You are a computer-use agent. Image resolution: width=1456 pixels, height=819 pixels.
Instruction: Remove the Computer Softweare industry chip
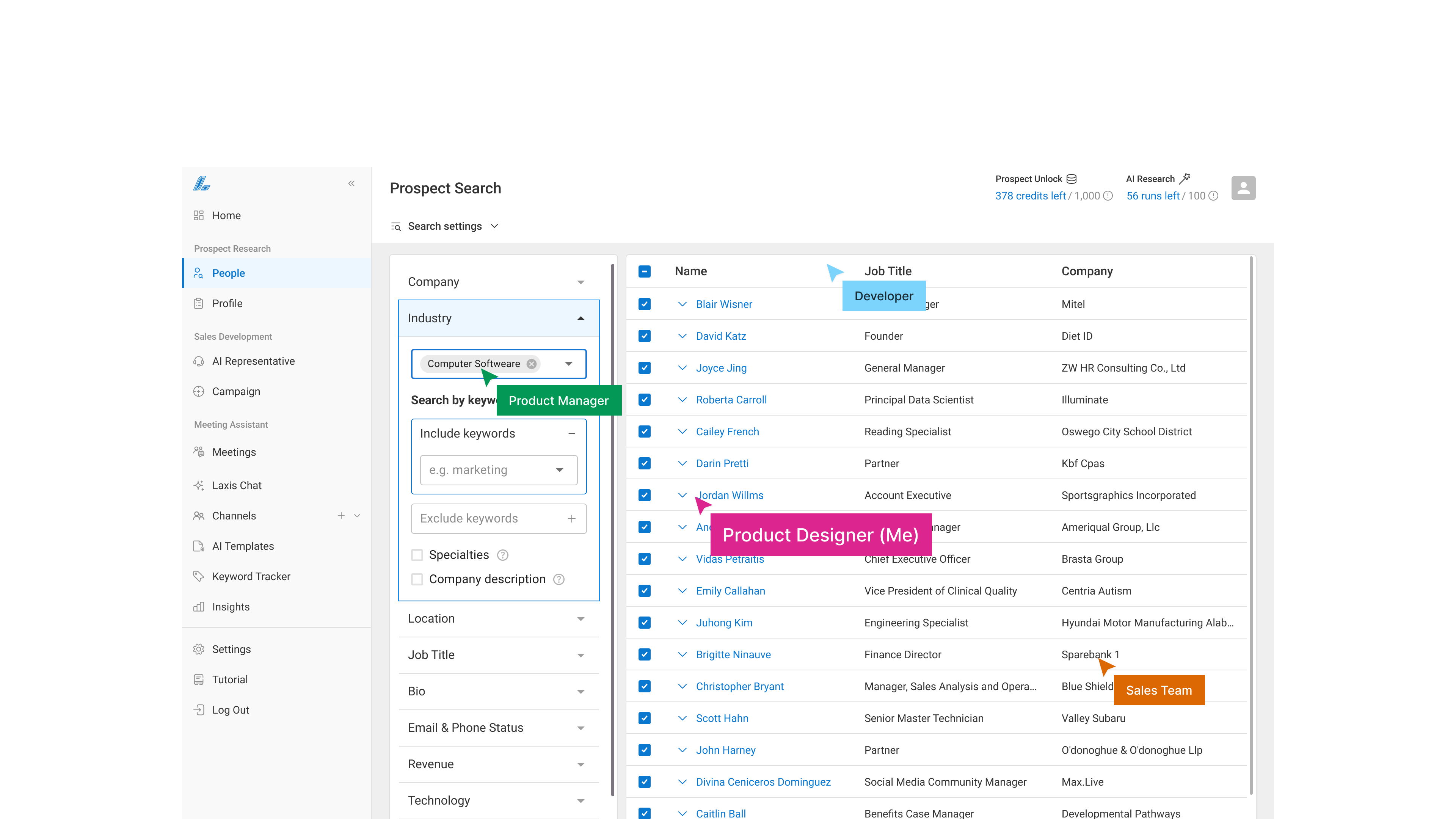531,364
